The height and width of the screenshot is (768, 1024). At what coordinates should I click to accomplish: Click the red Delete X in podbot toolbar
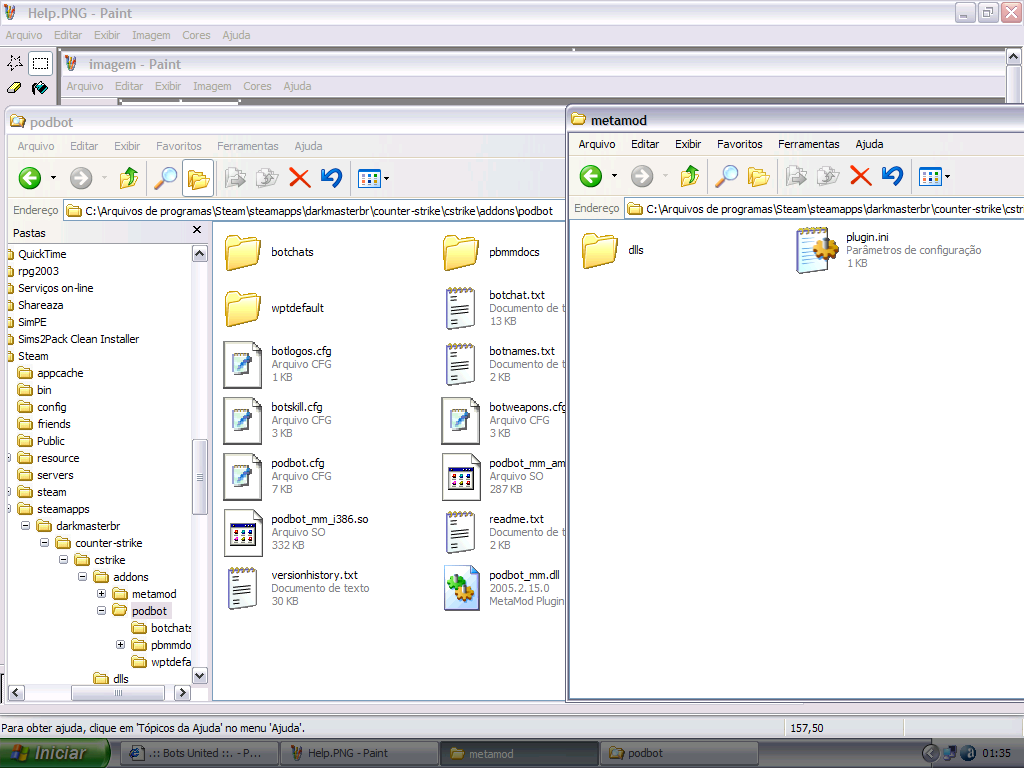tap(300, 178)
